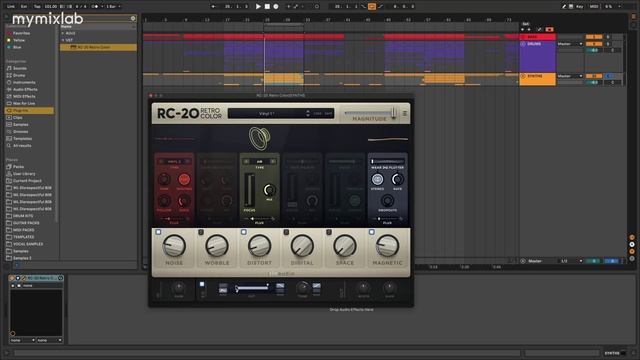
Task: Select the SYNTHS track header
Action: (538, 79)
